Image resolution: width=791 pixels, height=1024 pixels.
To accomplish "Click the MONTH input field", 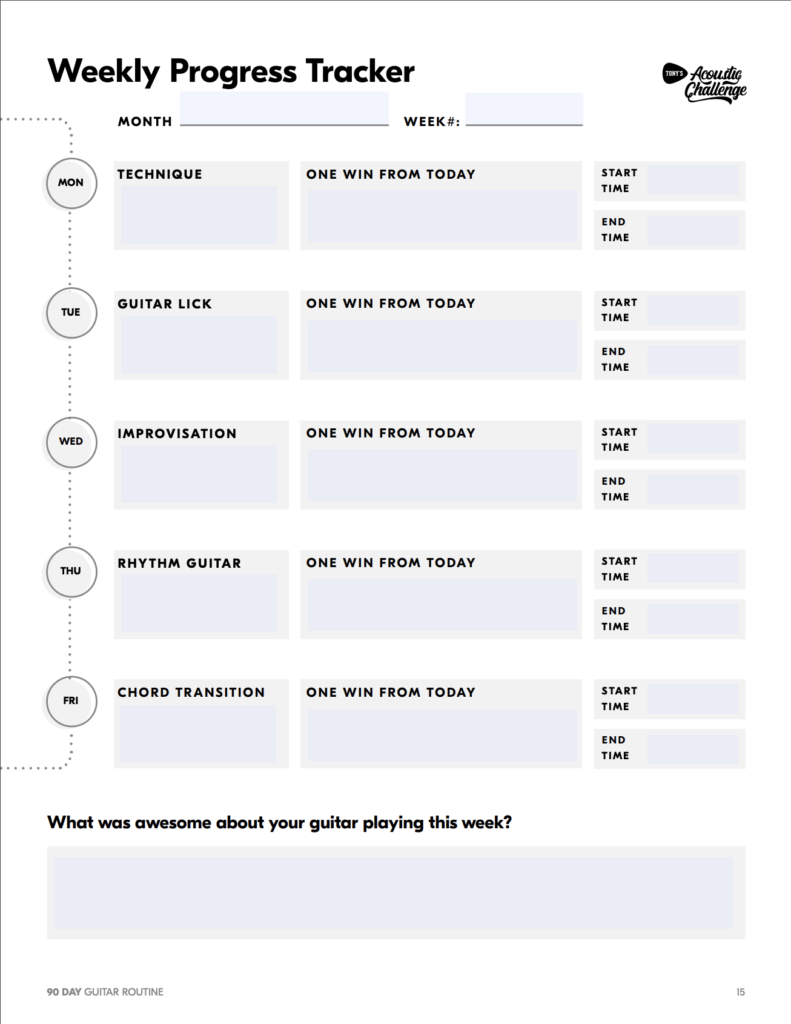I will (284, 109).
